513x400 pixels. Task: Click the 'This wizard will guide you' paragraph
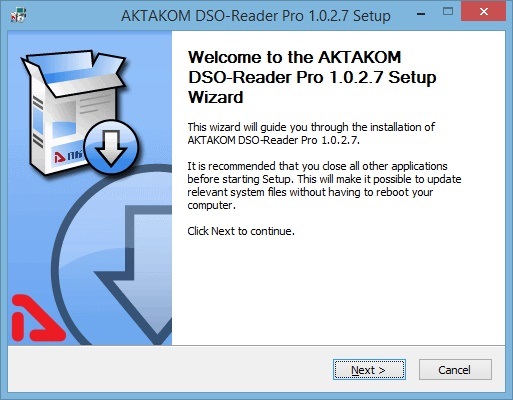[x=311, y=133]
